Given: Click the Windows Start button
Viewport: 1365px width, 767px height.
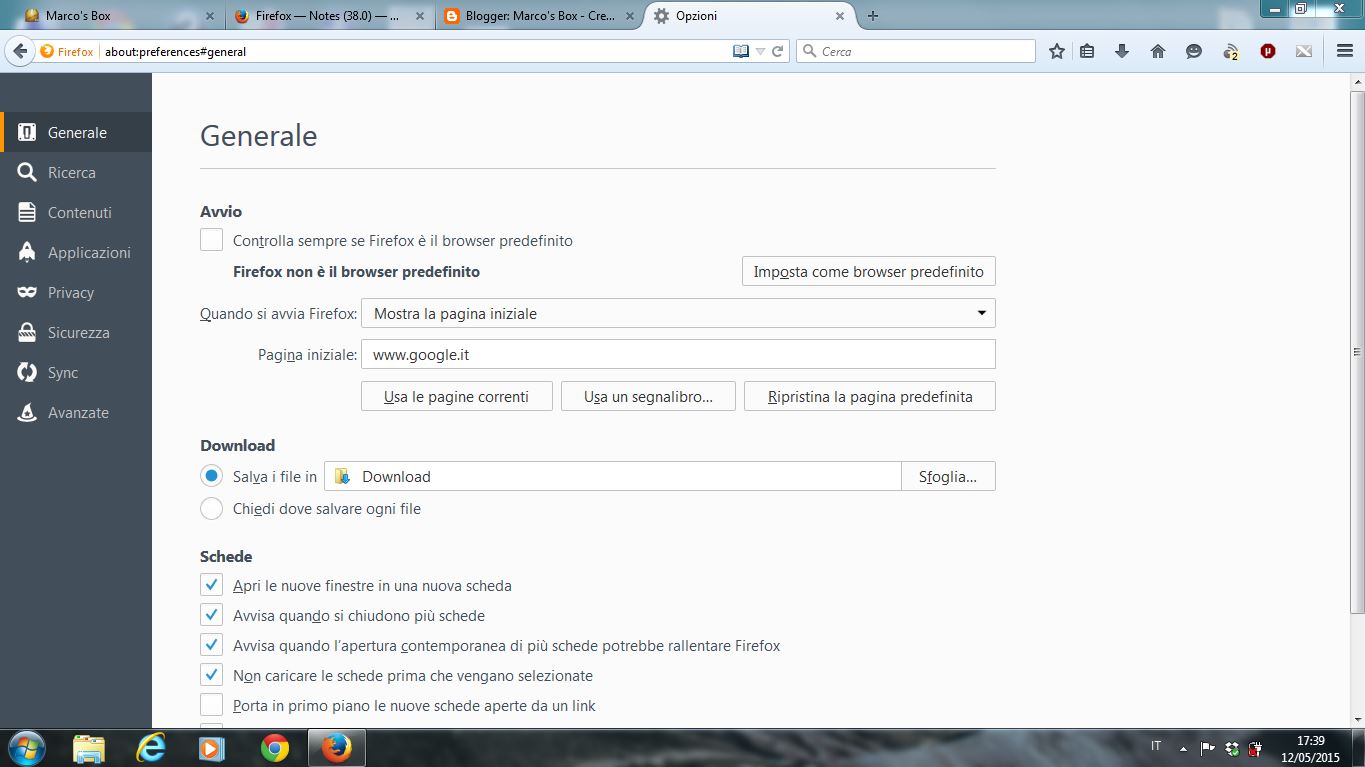Looking at the screenshot, I should click(25, 748).
